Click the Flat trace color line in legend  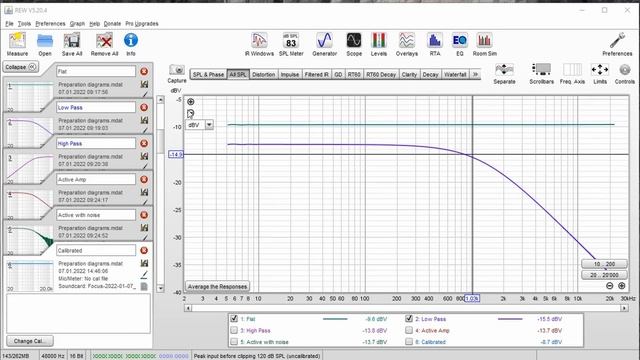(x=335, y=319)
